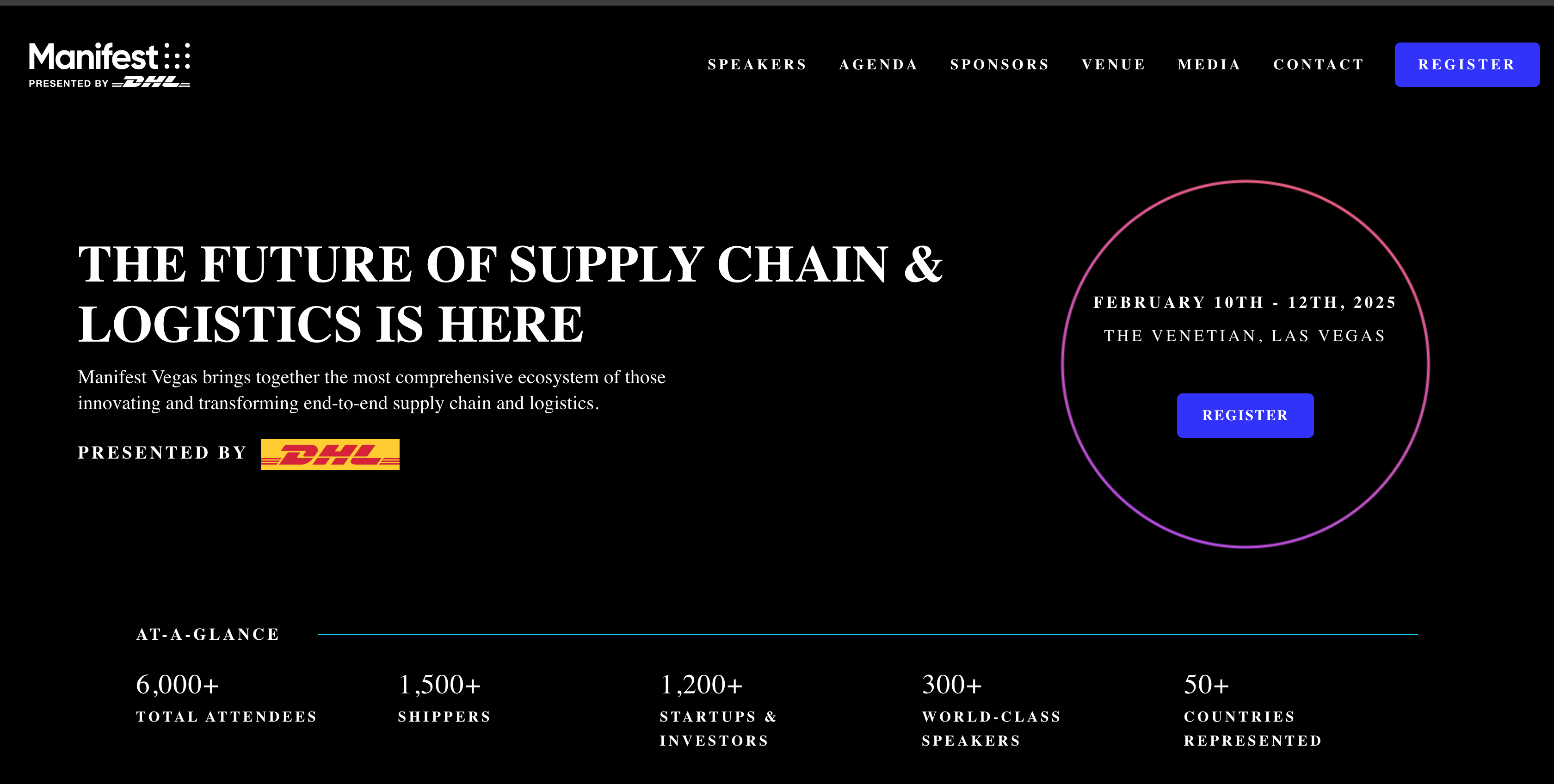The image size is (1554, 784).
Task: Click The Venetian, Las Vegas venue text
Action: 1246,336
